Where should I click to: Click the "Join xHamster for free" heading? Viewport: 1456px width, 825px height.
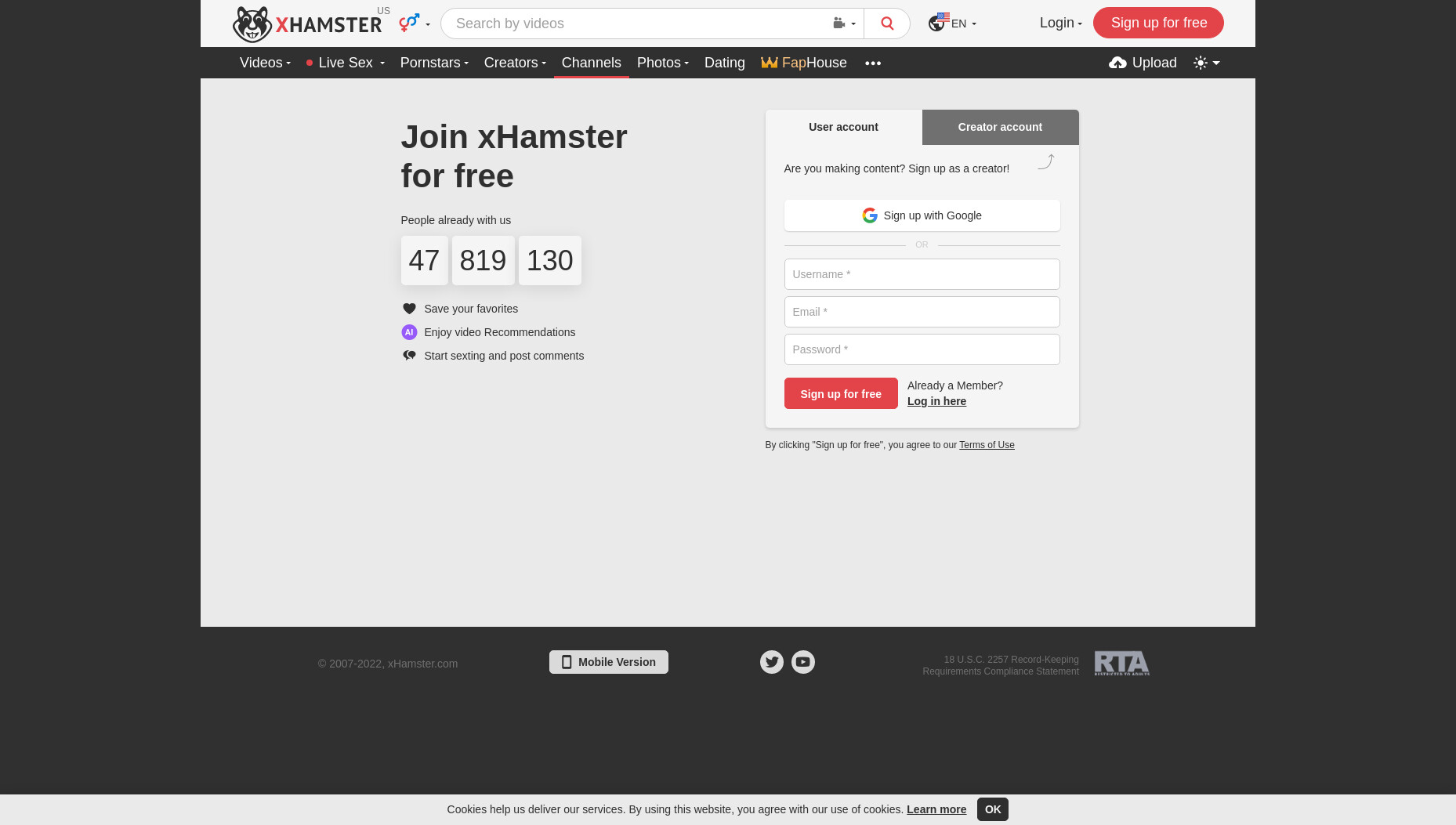point(514,157)
